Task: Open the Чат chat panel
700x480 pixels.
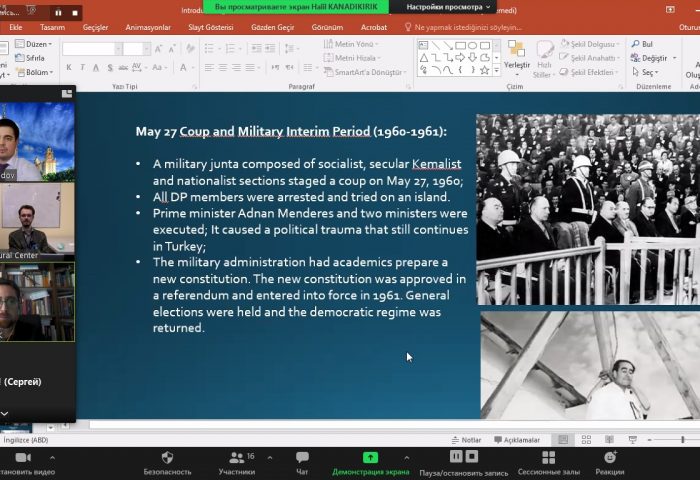Action: coord(302,458)
